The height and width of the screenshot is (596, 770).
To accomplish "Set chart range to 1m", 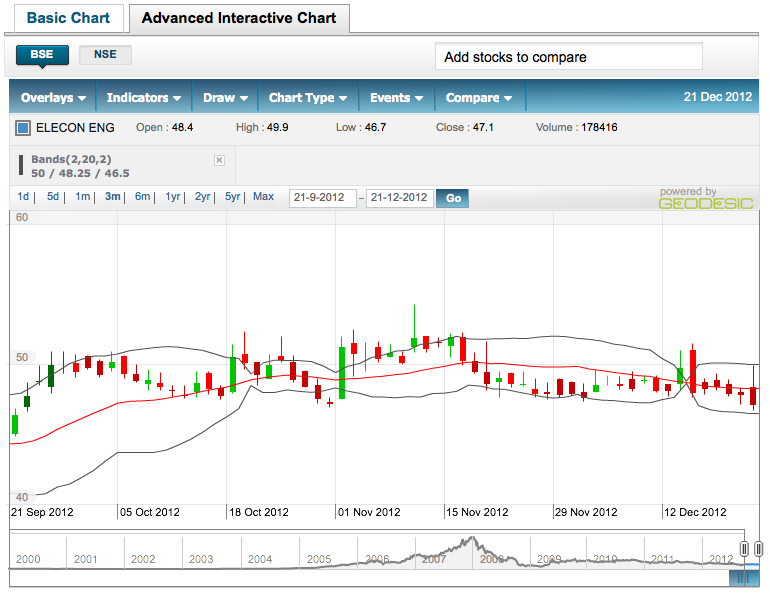I will [82, 196].
